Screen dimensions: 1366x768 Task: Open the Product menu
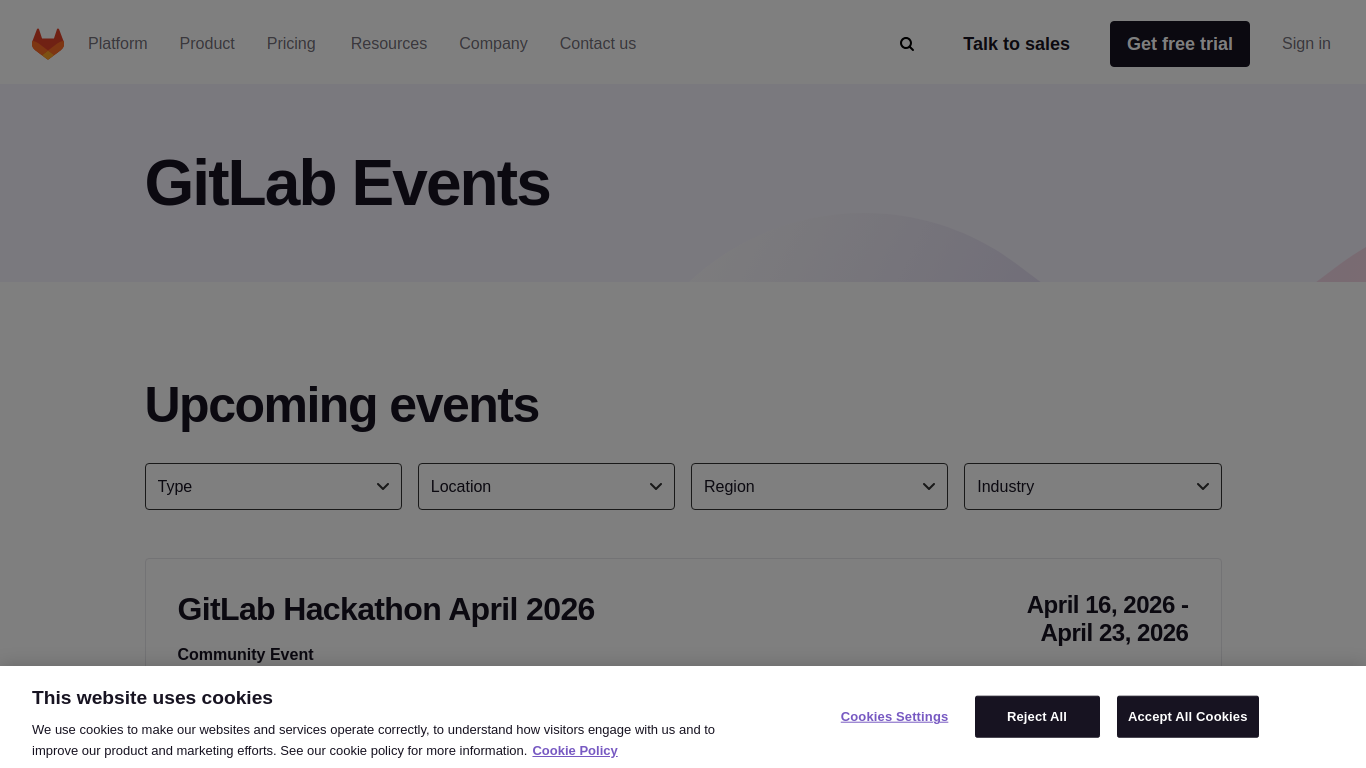click(x=207, y=44)
